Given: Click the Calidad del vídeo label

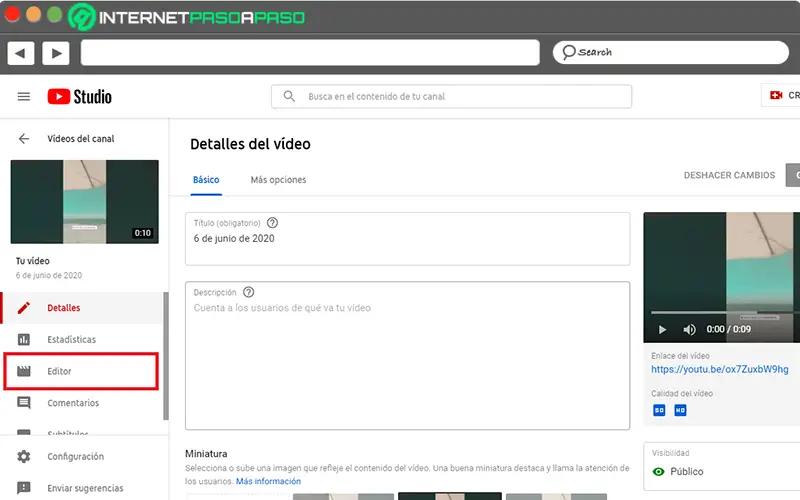Looking at the screenshot, I should [x=682, y=393].
